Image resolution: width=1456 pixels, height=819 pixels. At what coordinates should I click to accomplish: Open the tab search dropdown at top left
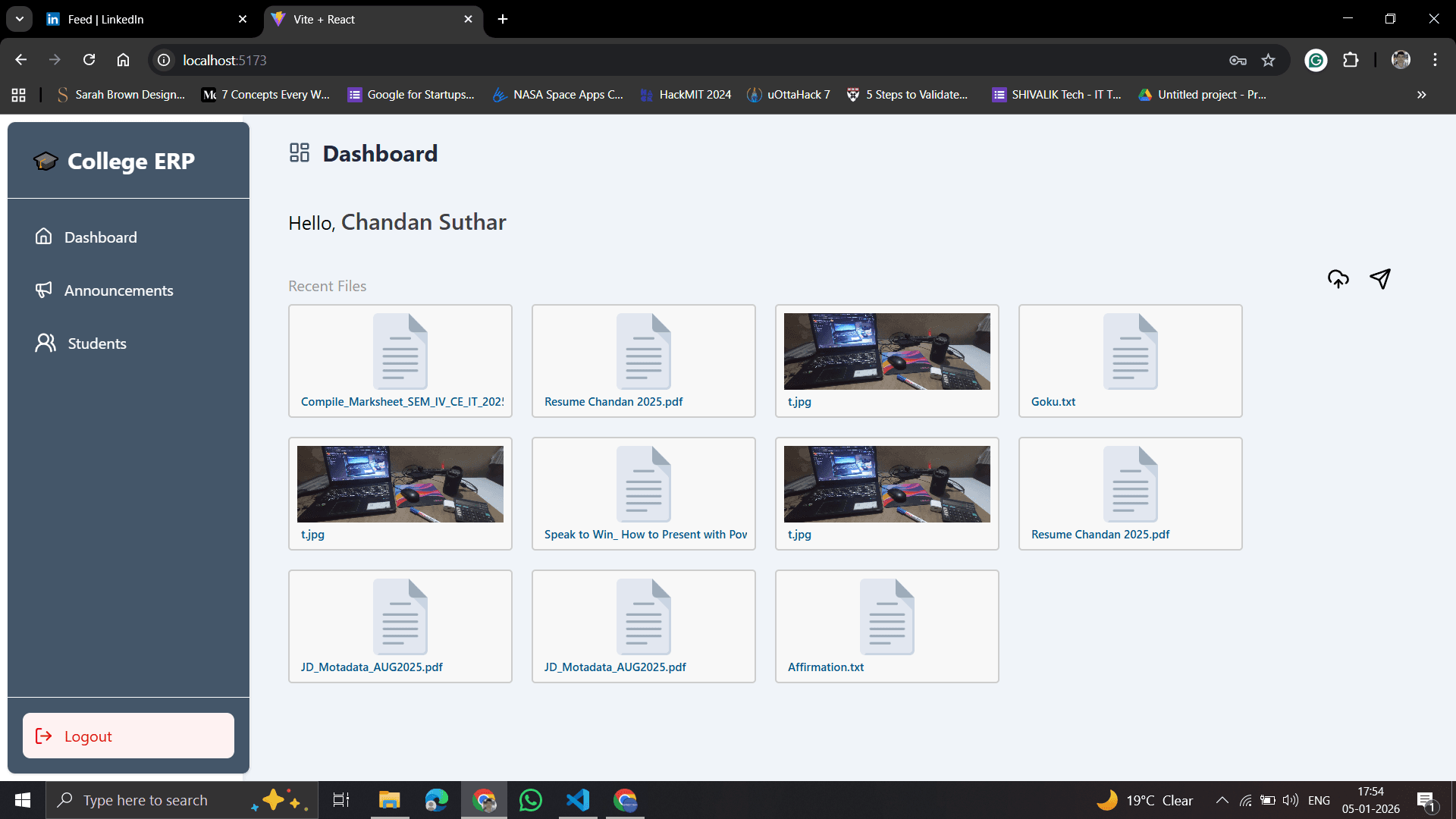(x=19, y=19)
